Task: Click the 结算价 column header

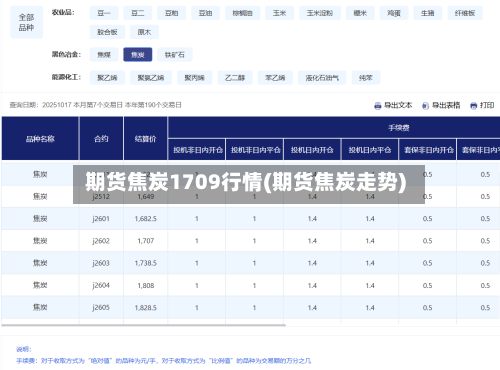Action: click(145, 139)
